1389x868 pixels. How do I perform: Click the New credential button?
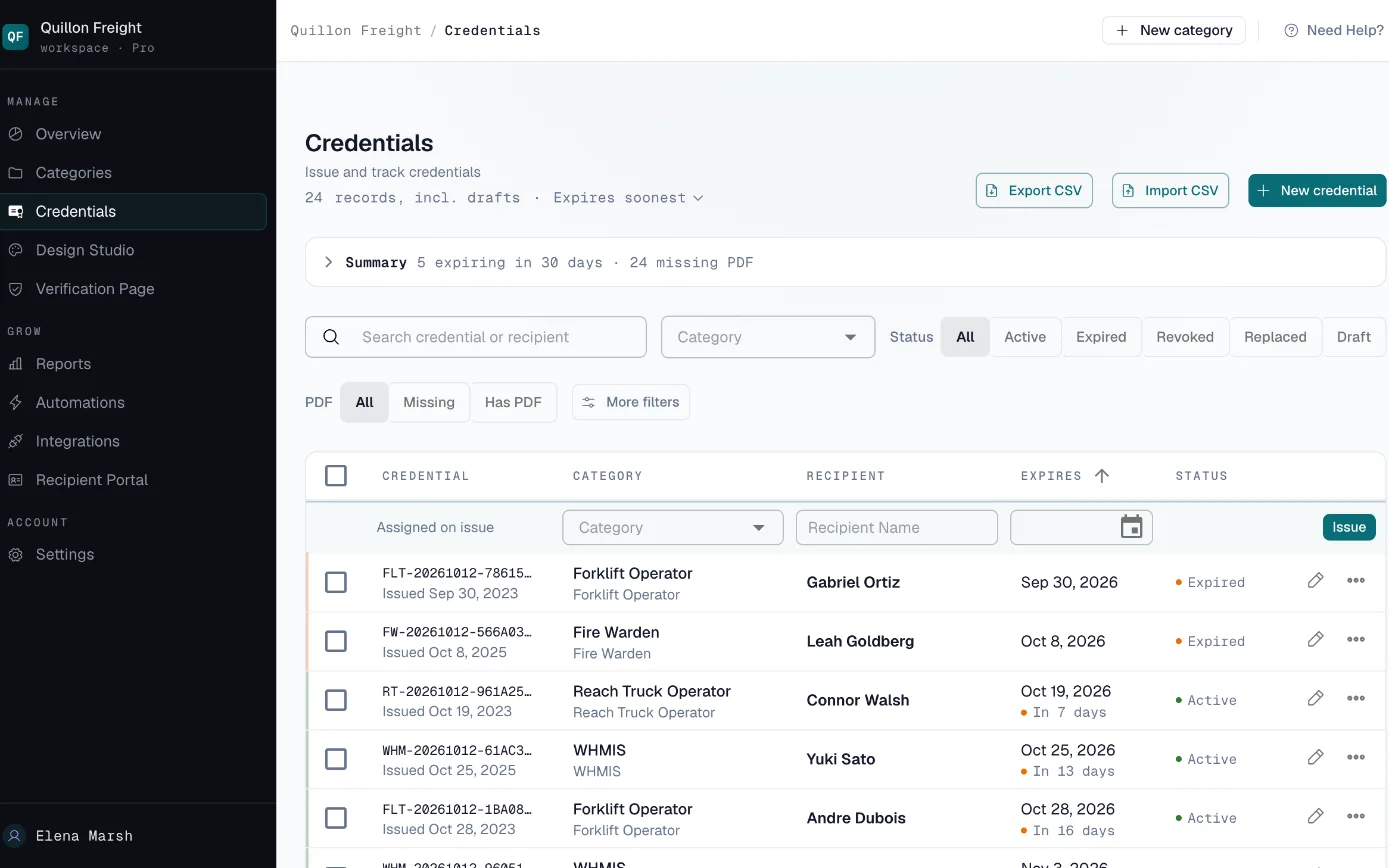point(1317,190)
